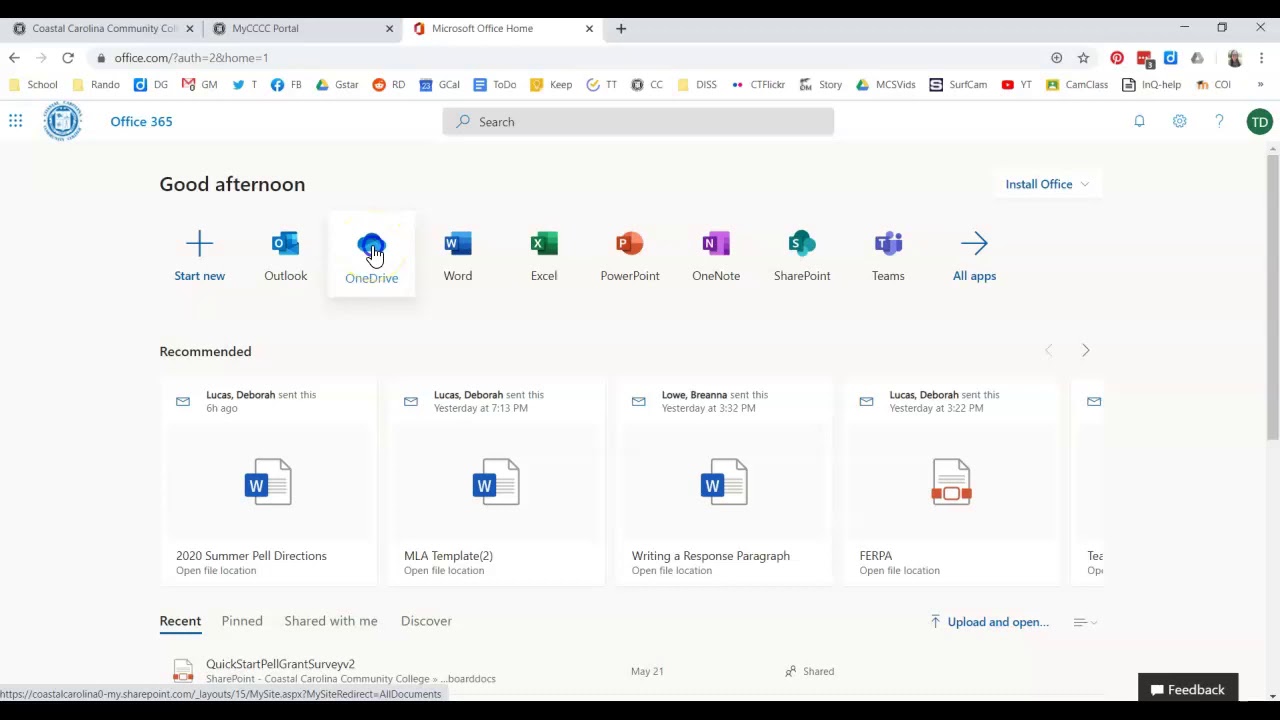Bookmark this page star

1083,58
